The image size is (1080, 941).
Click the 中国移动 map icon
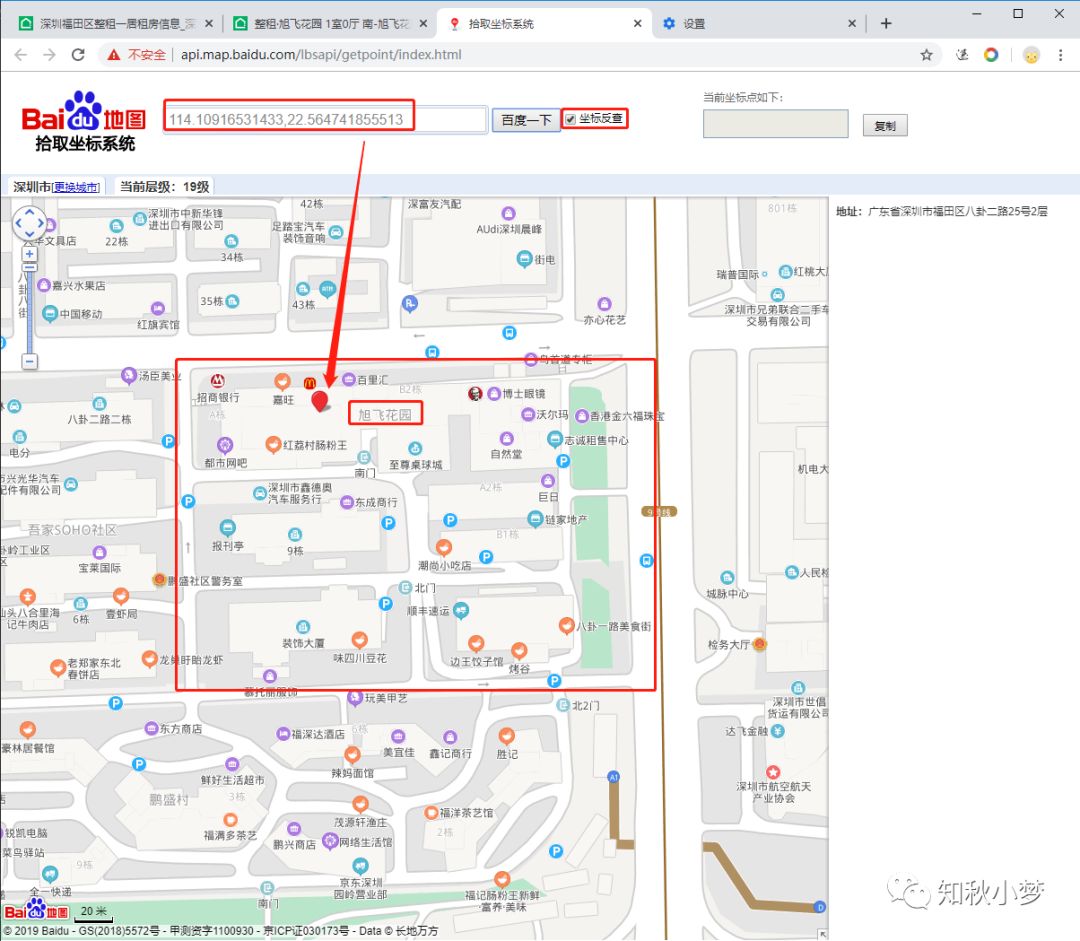tap(50, 314)
